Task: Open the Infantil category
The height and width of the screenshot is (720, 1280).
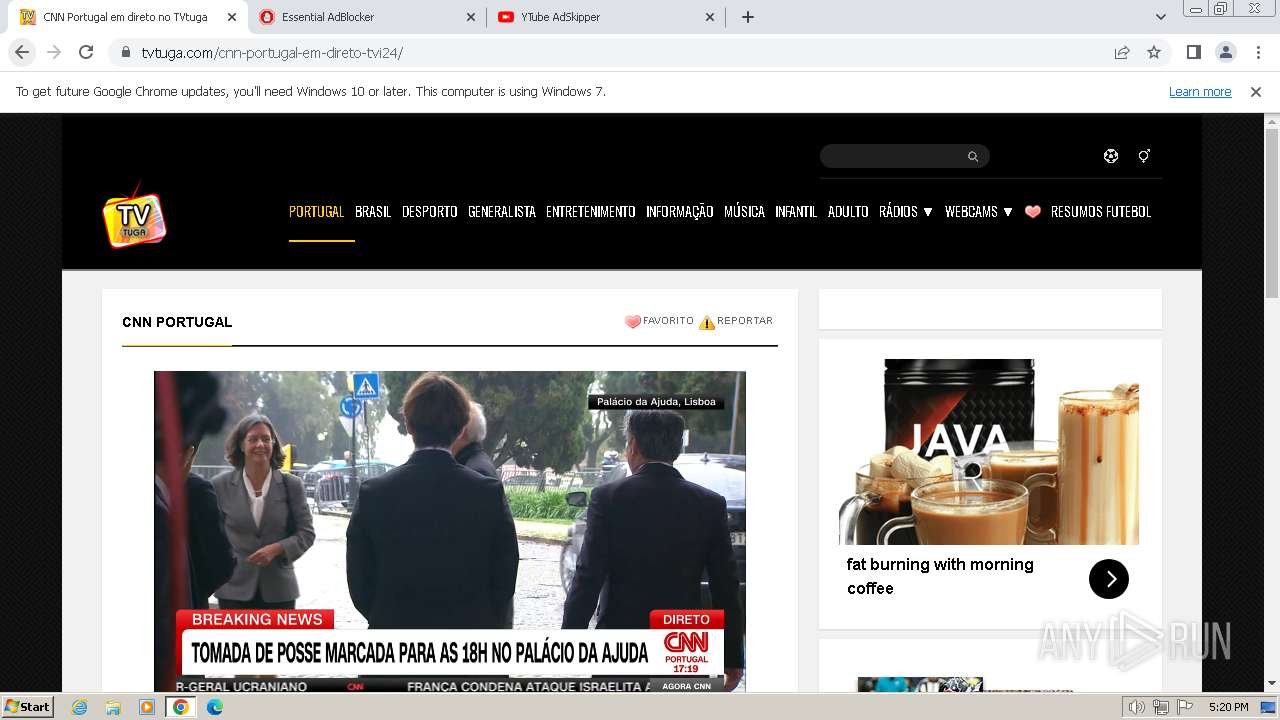Action: [x=796, y=212]
